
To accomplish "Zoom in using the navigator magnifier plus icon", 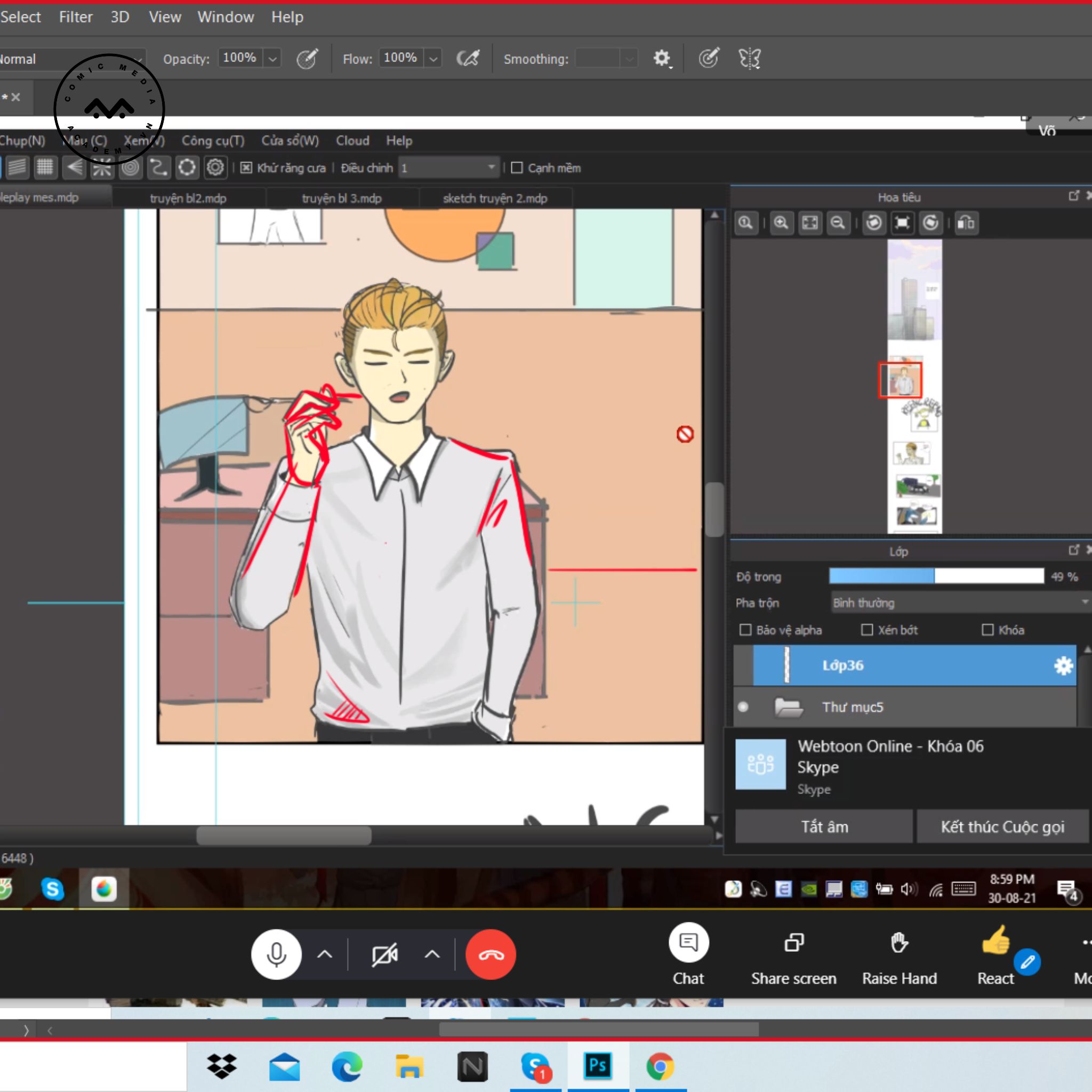I will (781, 223).
